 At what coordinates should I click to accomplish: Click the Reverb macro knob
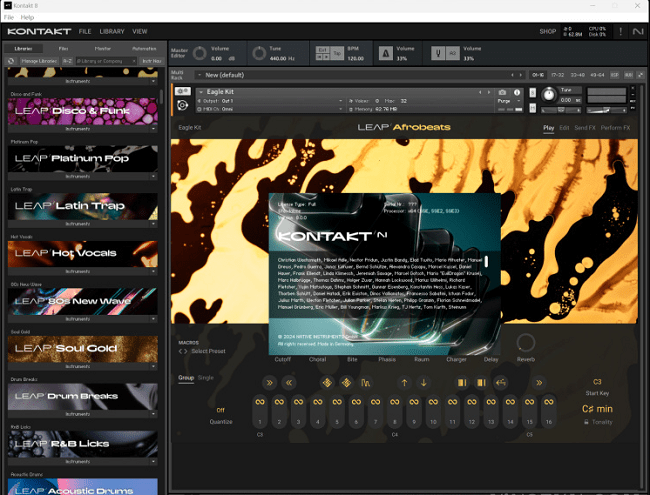point(525,341)
